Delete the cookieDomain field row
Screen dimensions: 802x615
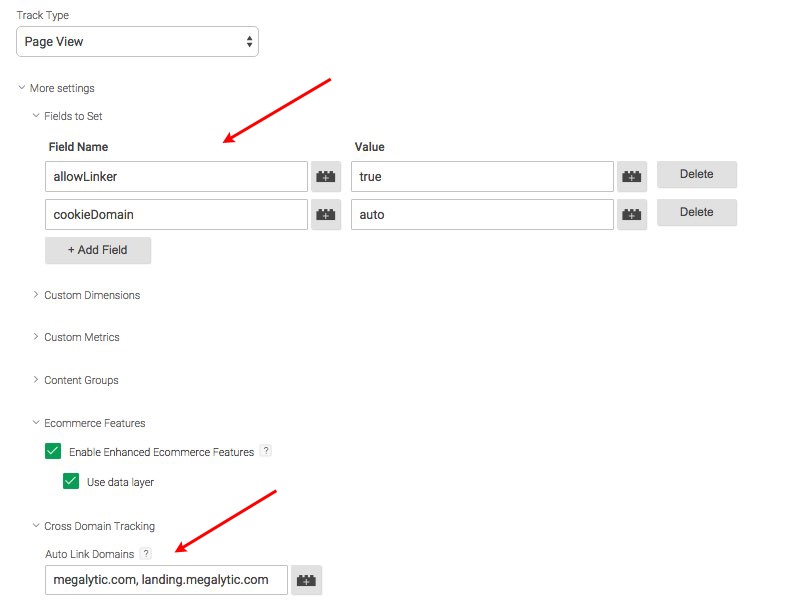[696, 212]
